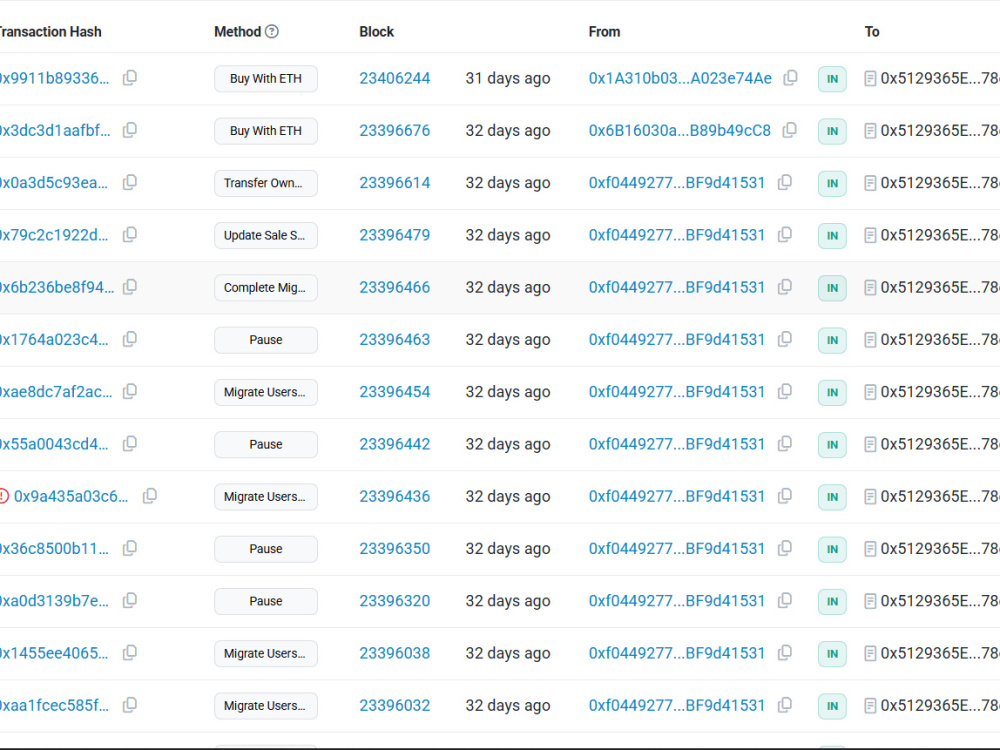Click Migrate Users... badge in block 23396454 row
This screenshot has width=1000, height=750.
[266, 392]
